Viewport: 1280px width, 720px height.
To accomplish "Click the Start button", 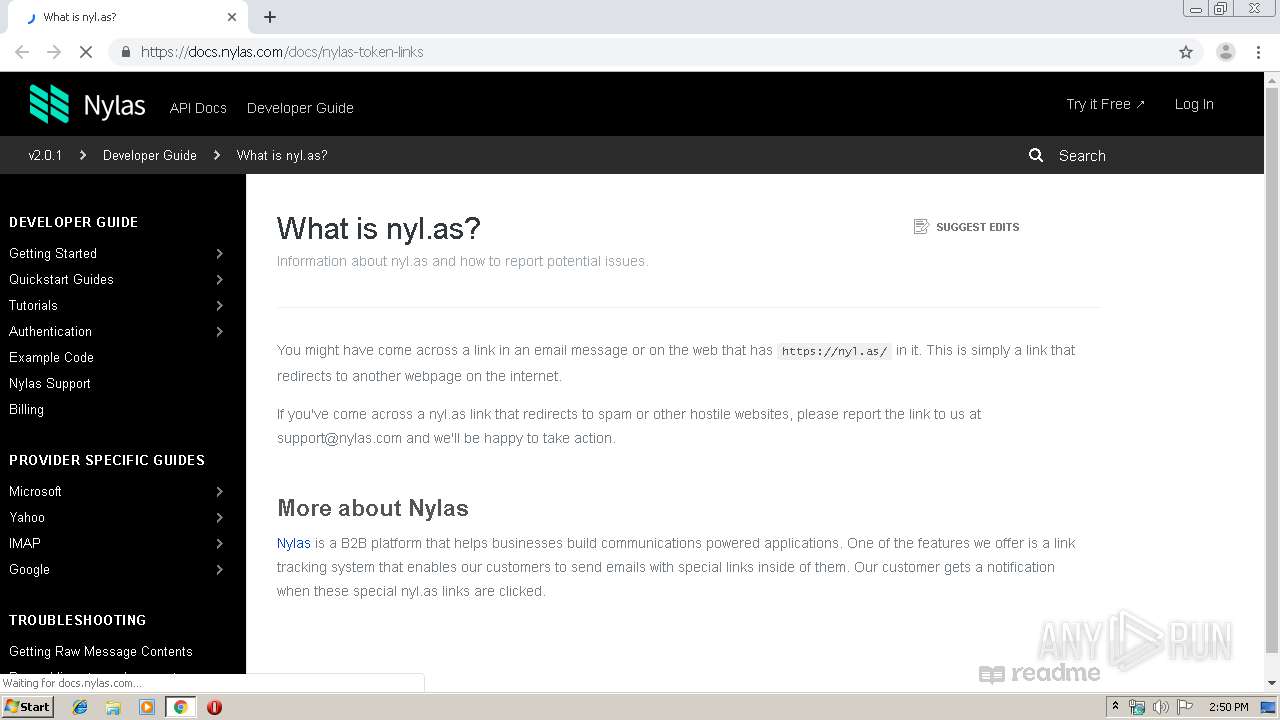I will (x=27, y=707).
